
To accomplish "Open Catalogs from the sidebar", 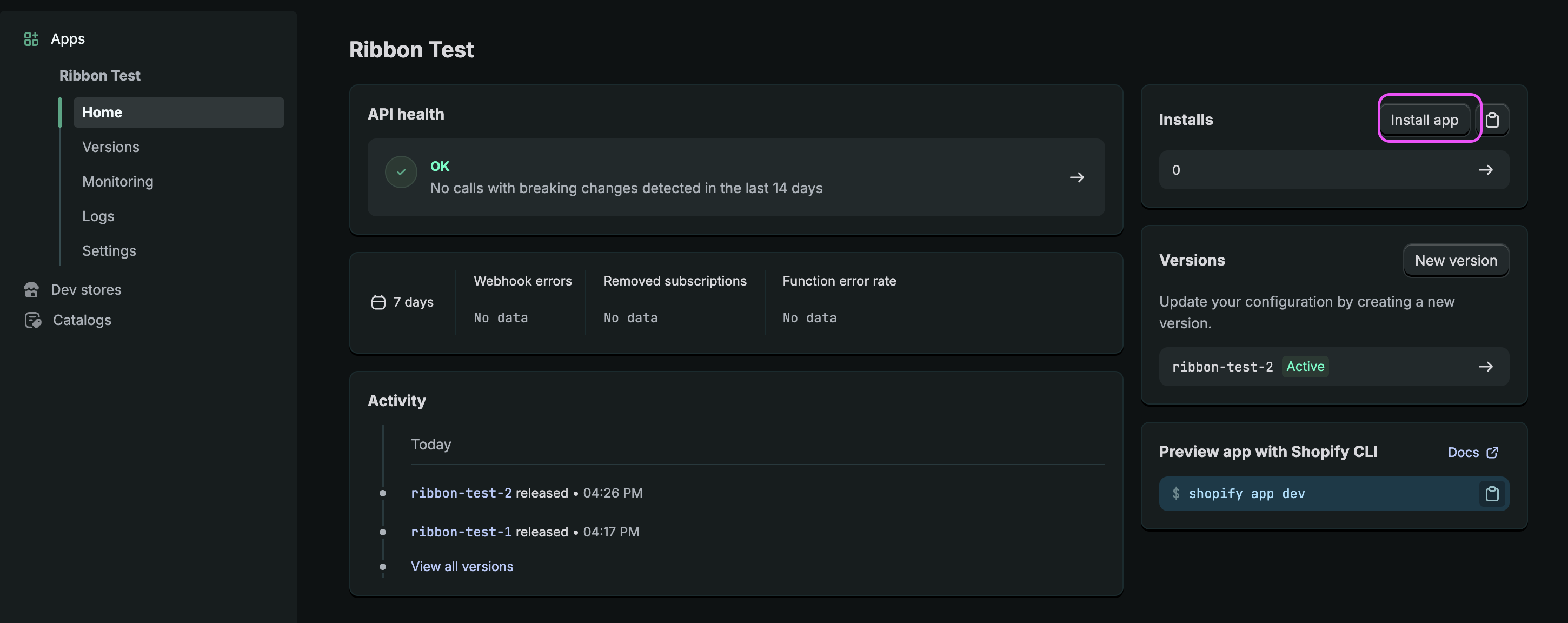I will click(81, 320).
